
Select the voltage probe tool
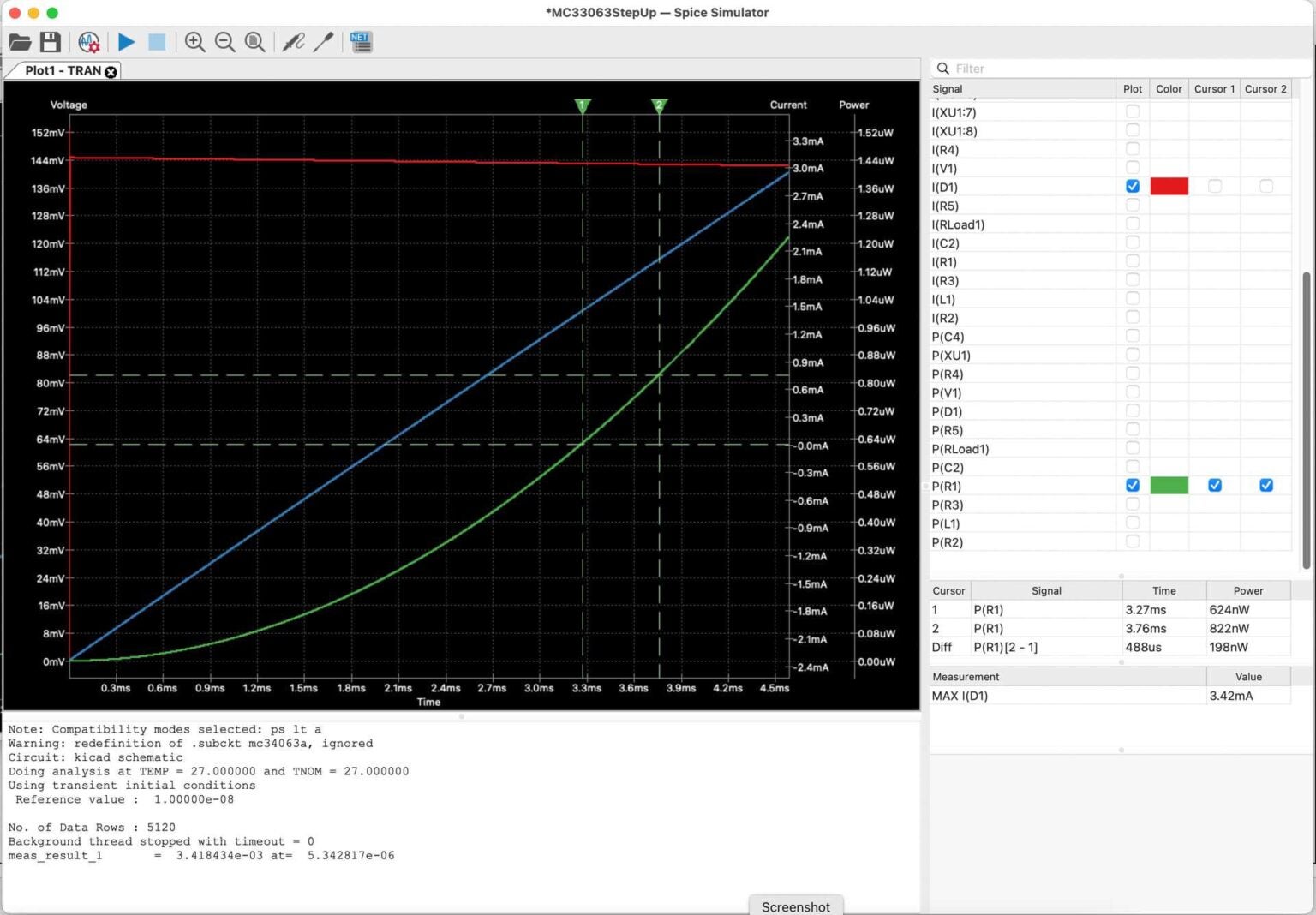click(292, 41)
